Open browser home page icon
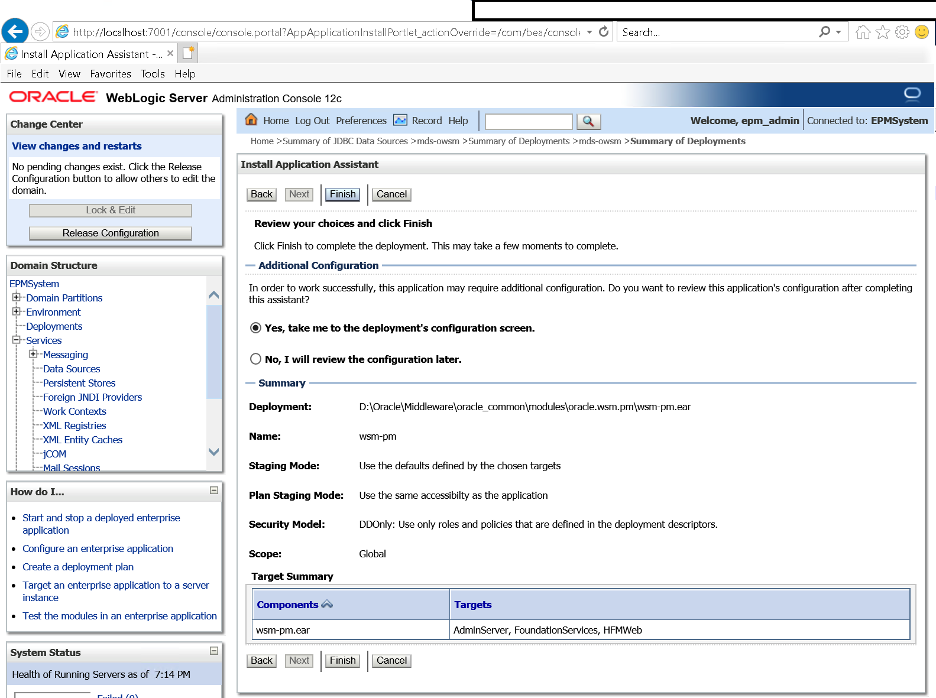 [x=863, y=32]
